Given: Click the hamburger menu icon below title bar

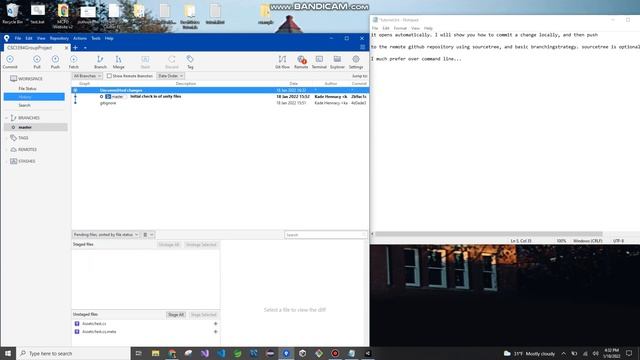Looking at the screenshot, I should click(362, 47).
